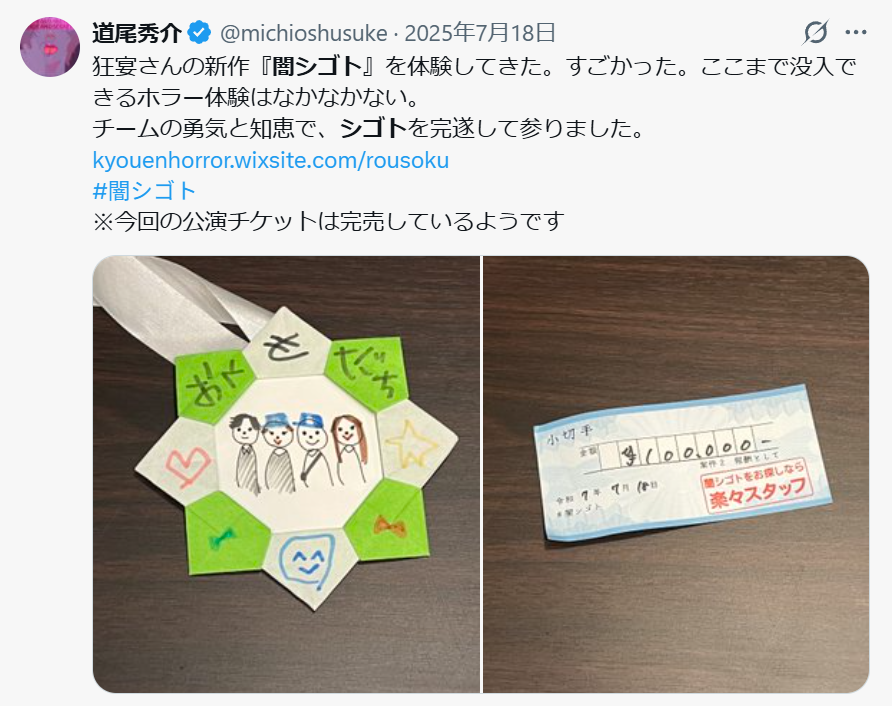
Task: Click the red 楽々スタッフ stamp
Action: [x=756, y=488]
